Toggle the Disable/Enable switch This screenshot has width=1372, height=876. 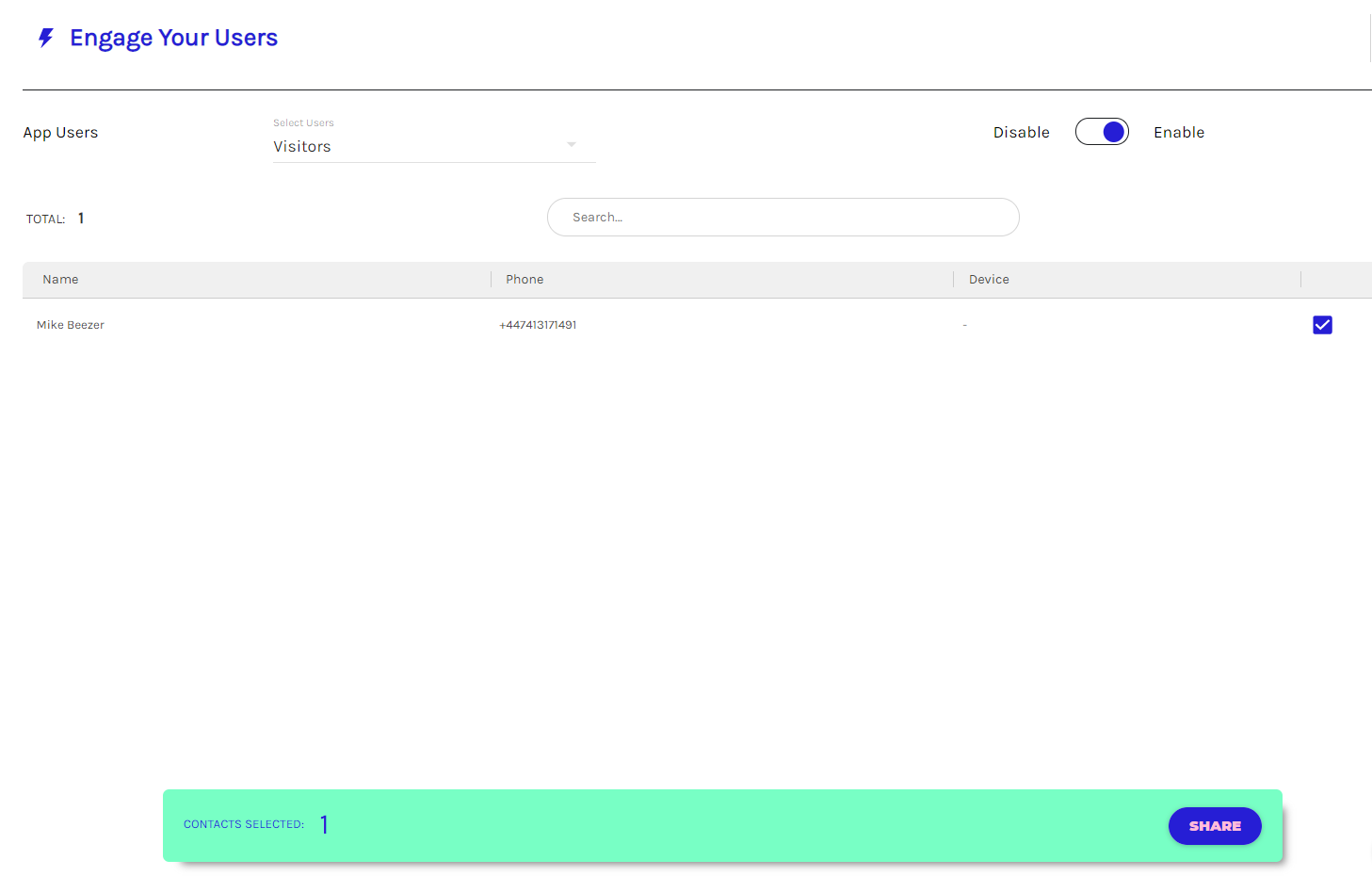[1102, 132]
